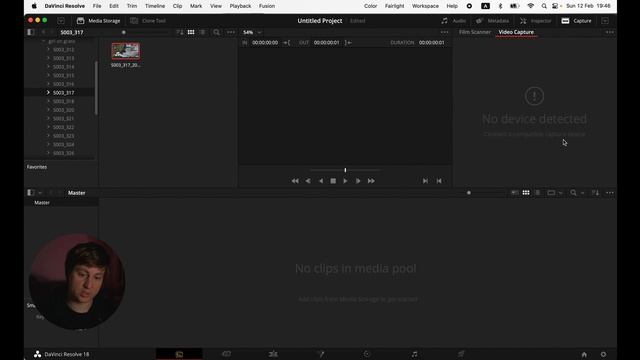Stop viewer playback
Image resolution: width=640 pixels, height=360 pixels.
(333, 181)
